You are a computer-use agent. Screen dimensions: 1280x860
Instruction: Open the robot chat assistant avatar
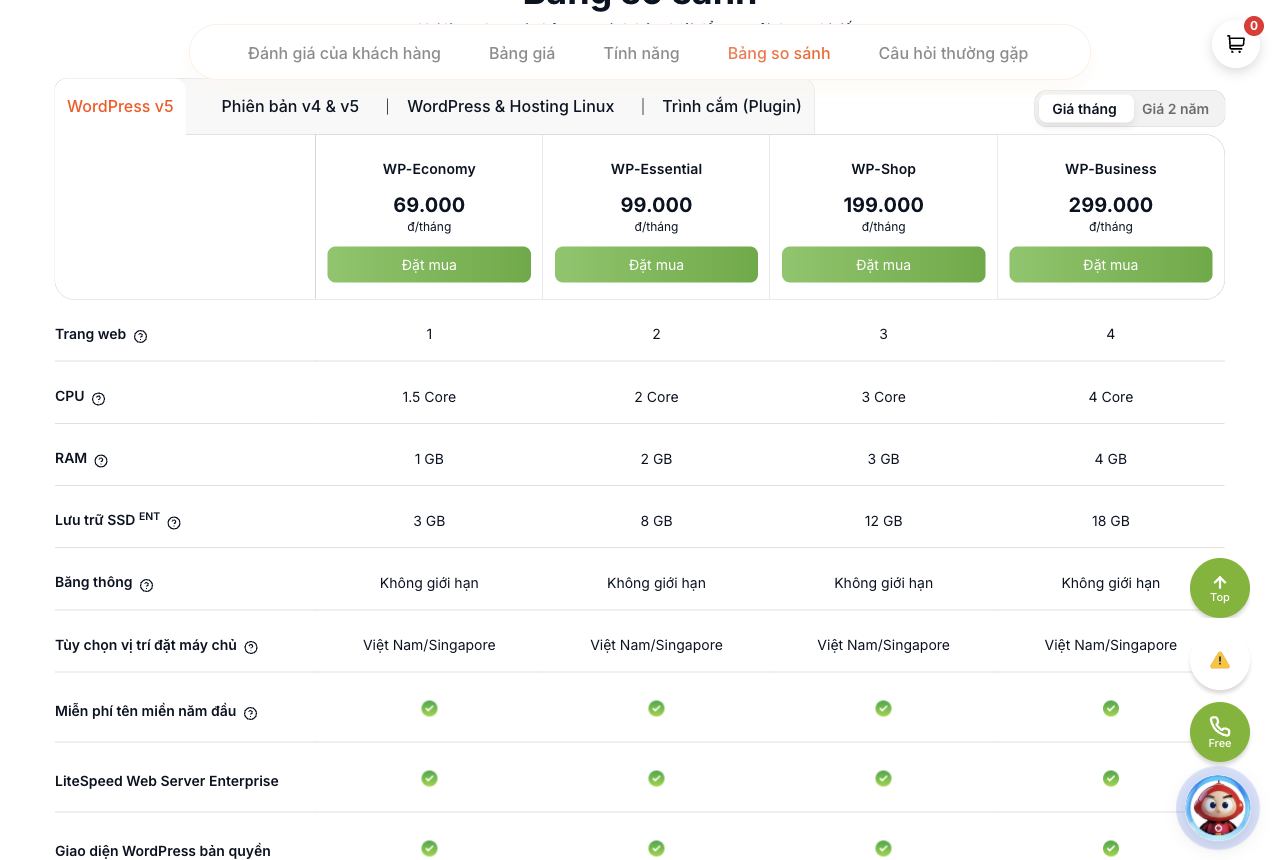pyautogui.click(x=1218, y=807)
